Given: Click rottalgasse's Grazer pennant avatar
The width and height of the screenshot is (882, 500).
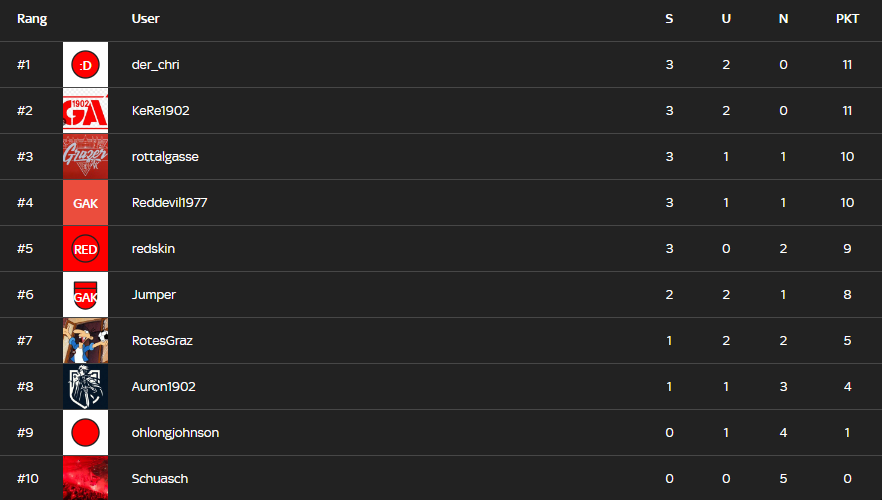Looking at the screenshot, I should pos(85,157).
